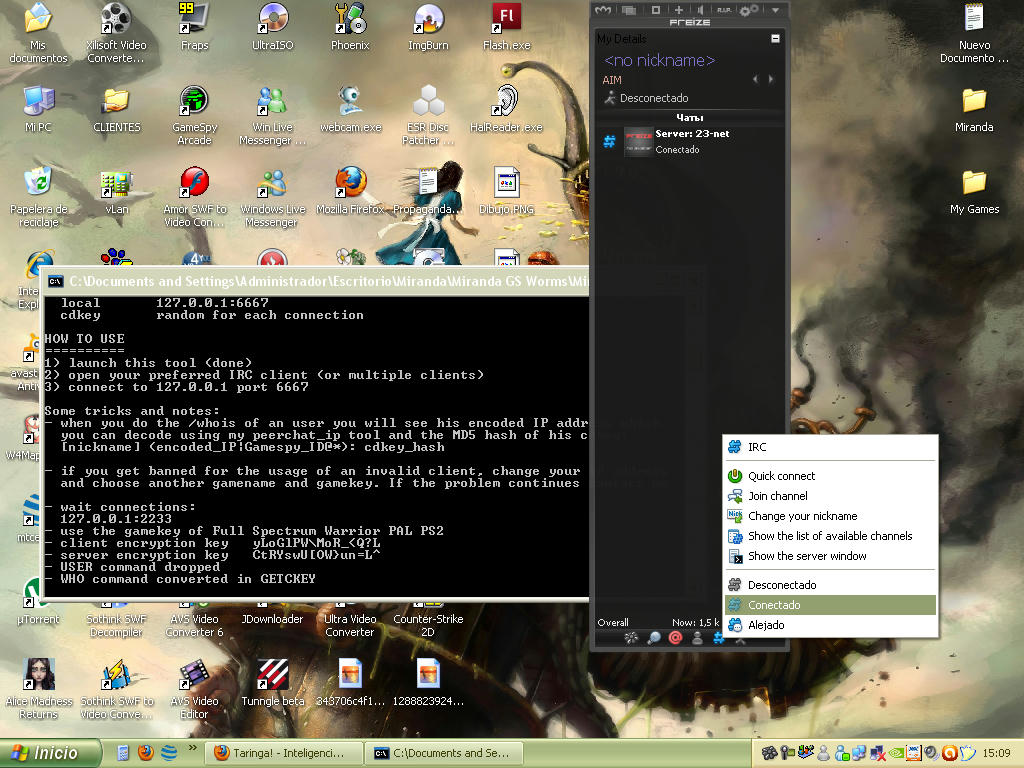Select the Server: 23-net contact
1024x768 pixels.
click(x=690, y=141)
